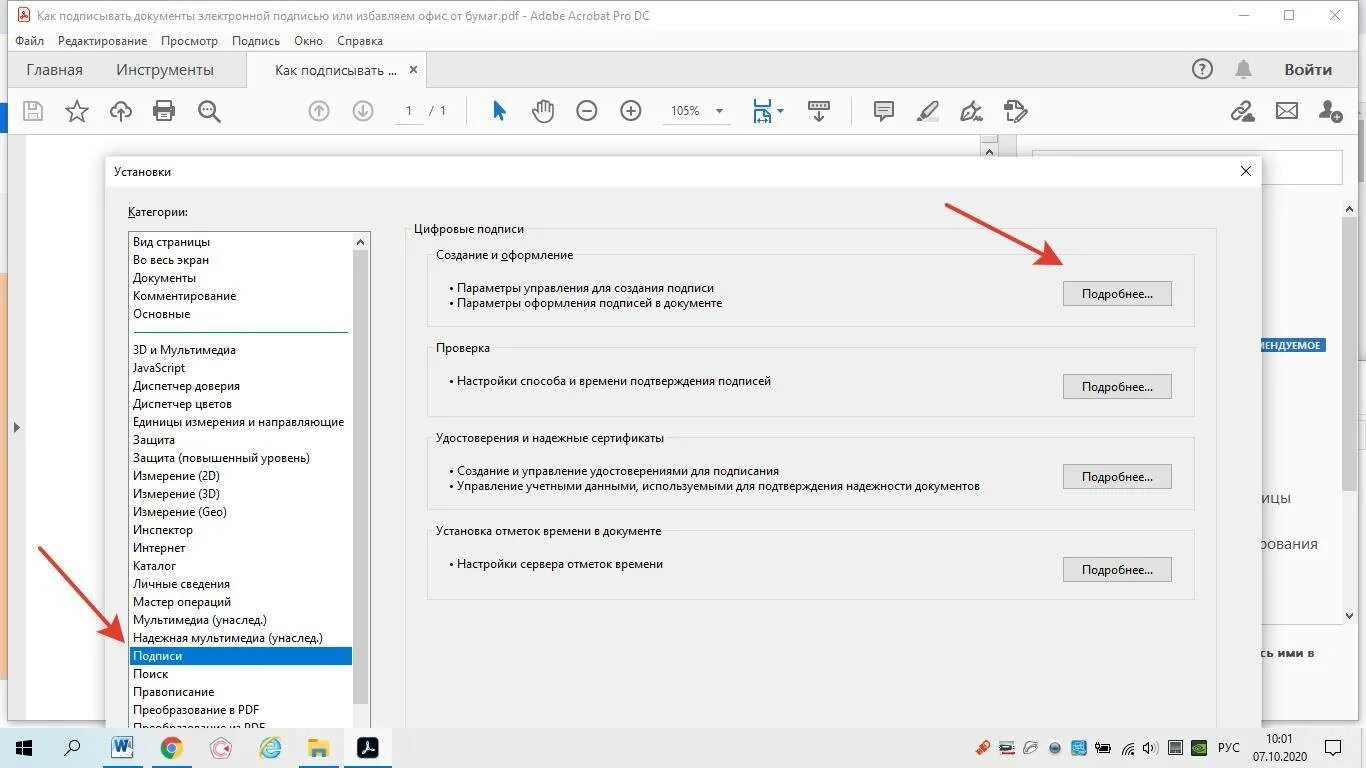This screenshot has width=1366, height=768.
Task: Go to next page arrow
Action: pos(363,111)
